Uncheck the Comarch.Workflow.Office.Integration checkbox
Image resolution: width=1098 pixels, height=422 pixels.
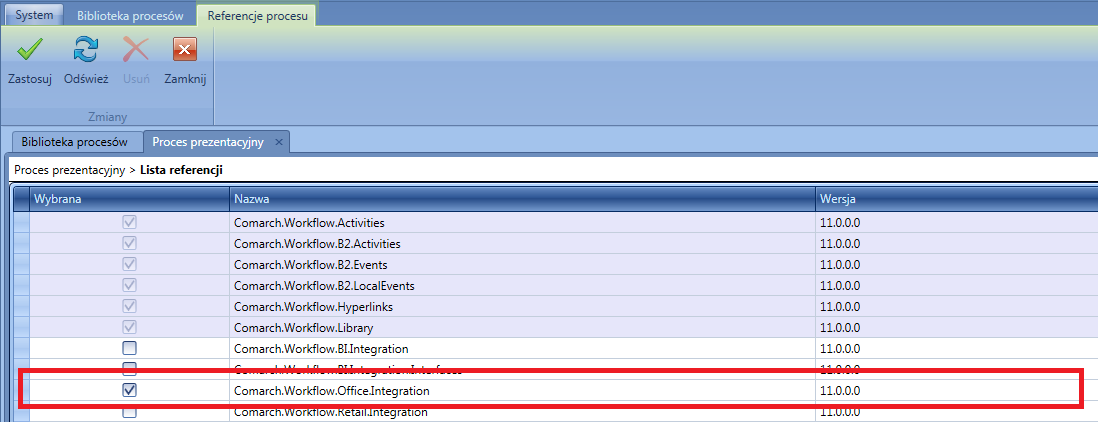click(x=130, y=391)
